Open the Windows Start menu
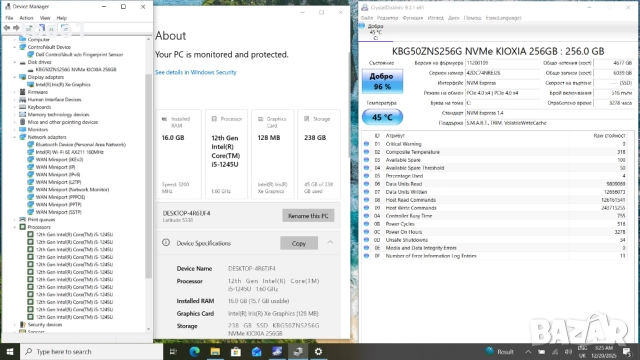 point(10,351)
